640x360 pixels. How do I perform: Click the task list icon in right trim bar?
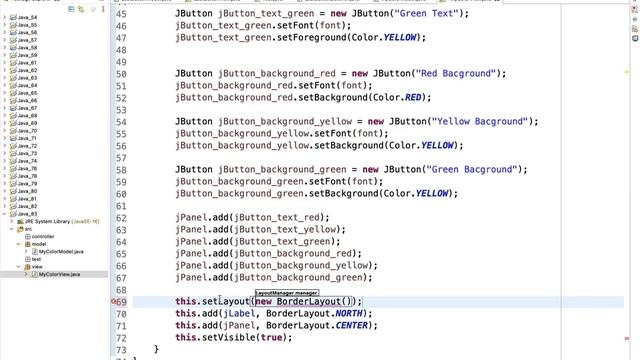click(635, 29)
